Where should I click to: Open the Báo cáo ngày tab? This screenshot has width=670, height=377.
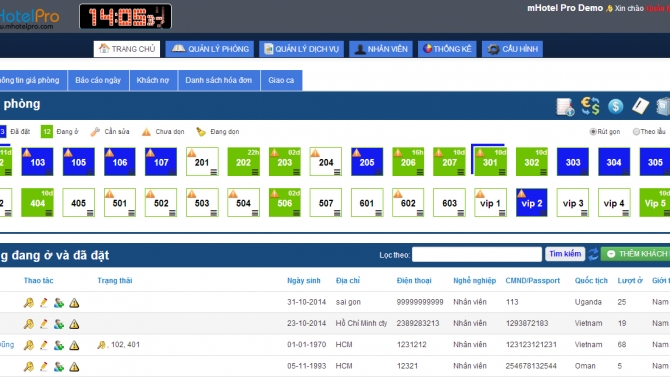click(98, 80)
